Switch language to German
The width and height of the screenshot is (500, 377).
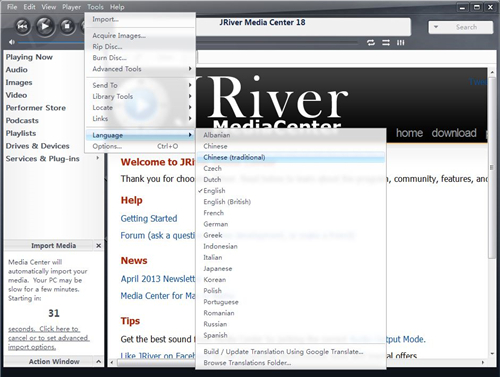[291, 224]
